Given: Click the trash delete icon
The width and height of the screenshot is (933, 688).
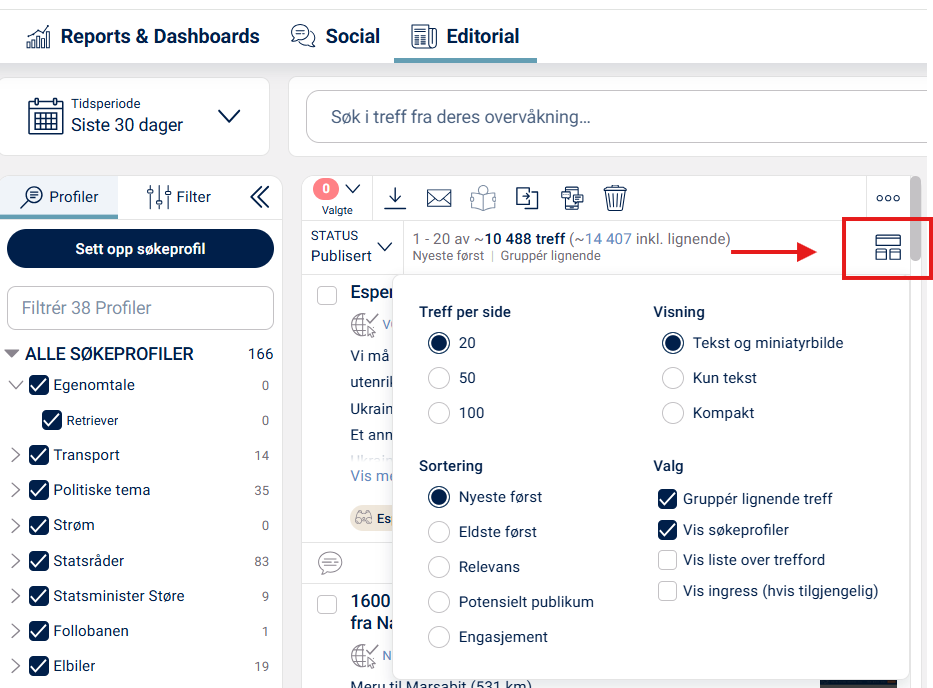Looking at the screenshot, I should 615,198.
